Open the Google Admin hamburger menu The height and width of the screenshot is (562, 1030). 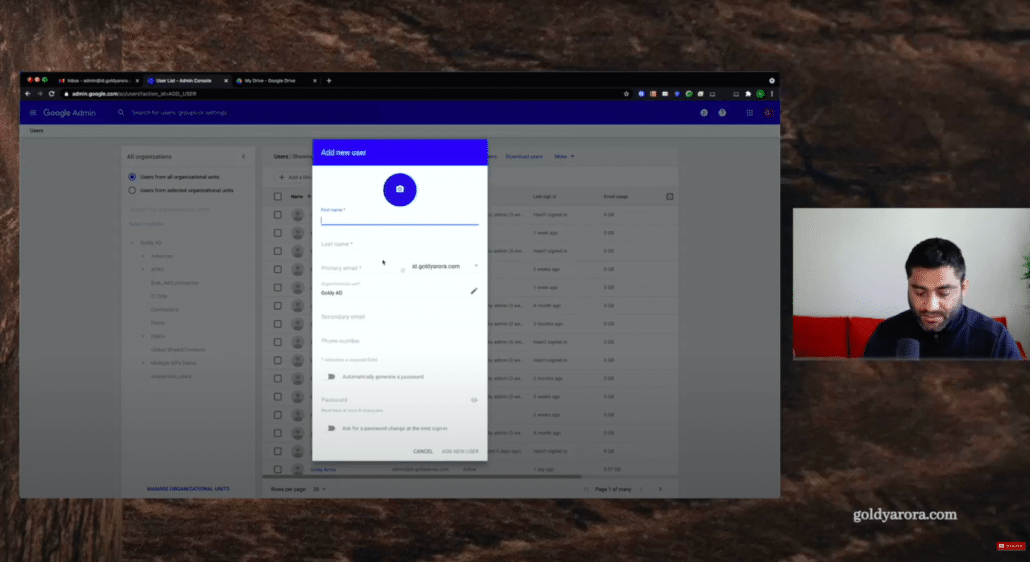click(33, 113)
